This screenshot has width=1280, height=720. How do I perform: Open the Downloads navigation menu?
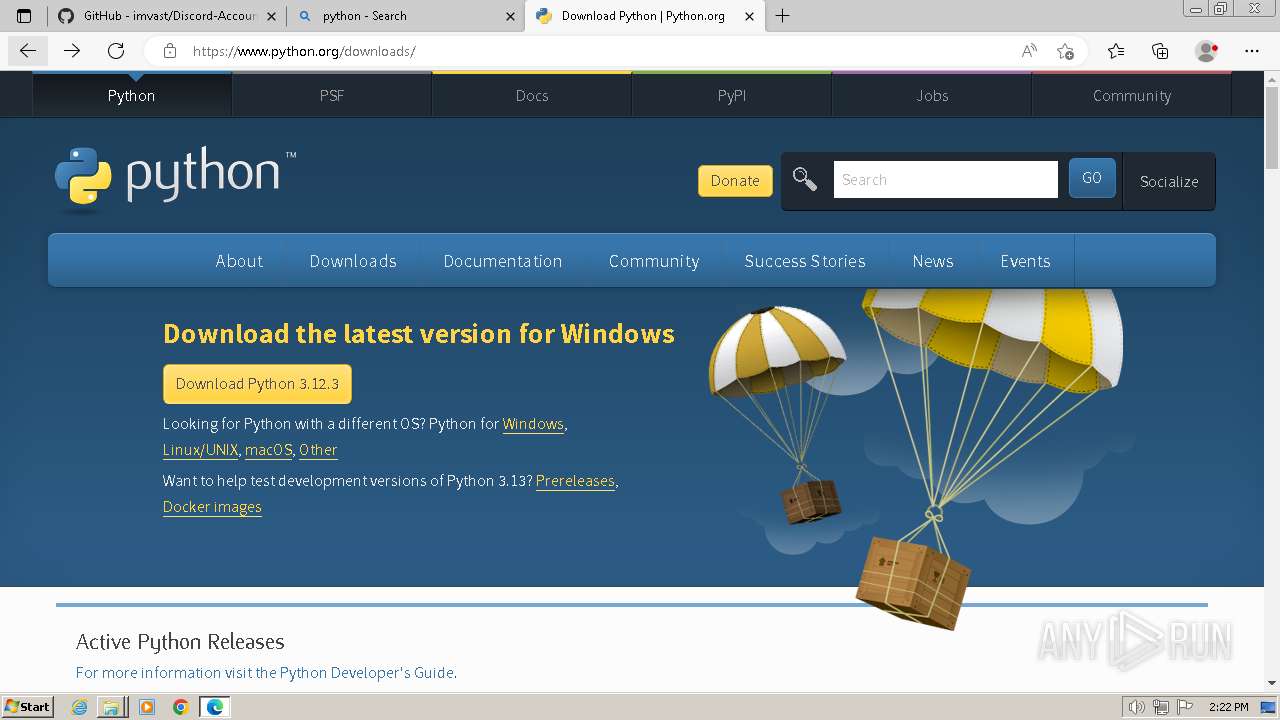(353, 261)
